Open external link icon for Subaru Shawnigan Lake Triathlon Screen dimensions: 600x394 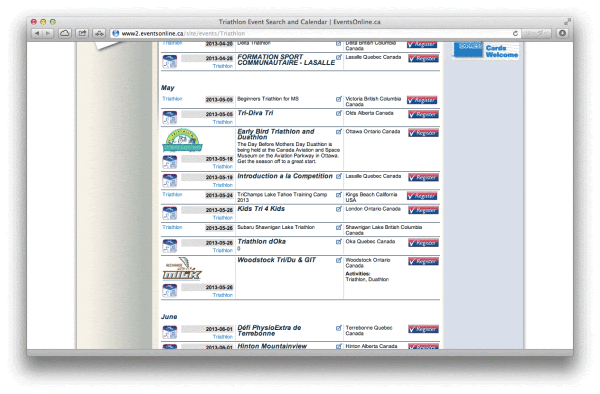tap(339, 228)
